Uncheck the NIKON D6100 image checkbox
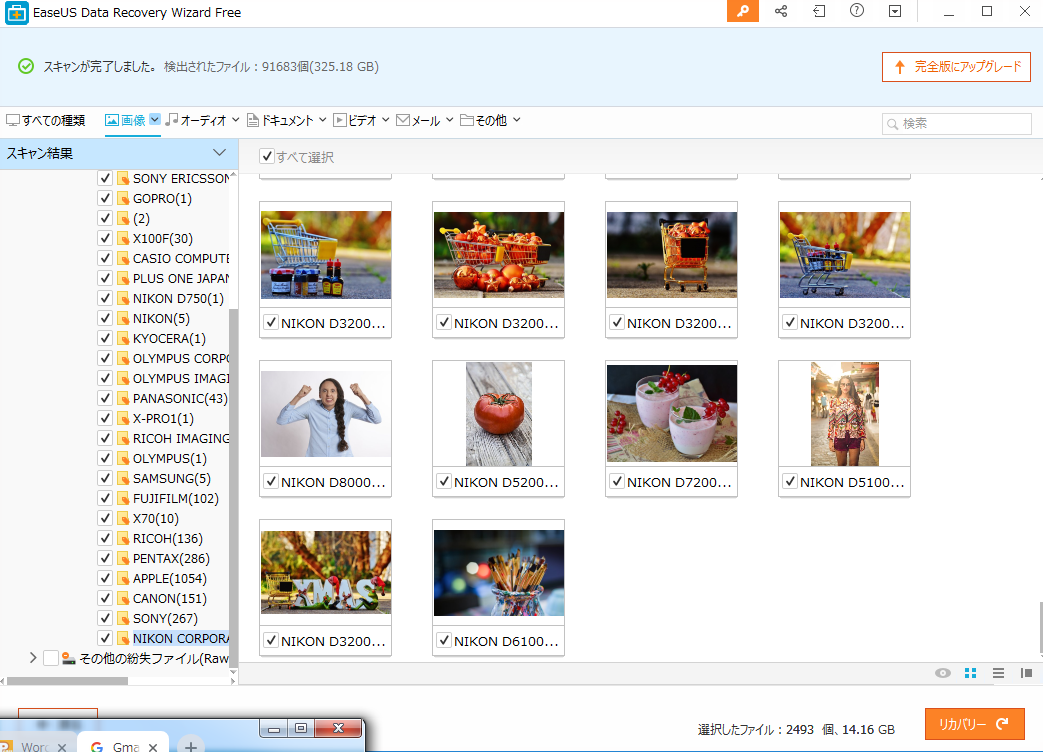This screenshot has width=1043, height=752. [x=444, y=640]
